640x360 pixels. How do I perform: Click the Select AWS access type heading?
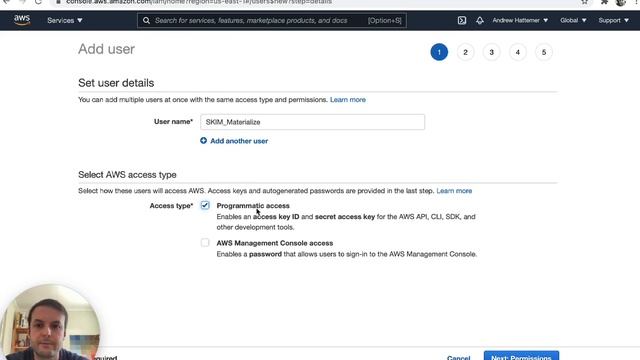pyautogui.click(x=127, y=175)
